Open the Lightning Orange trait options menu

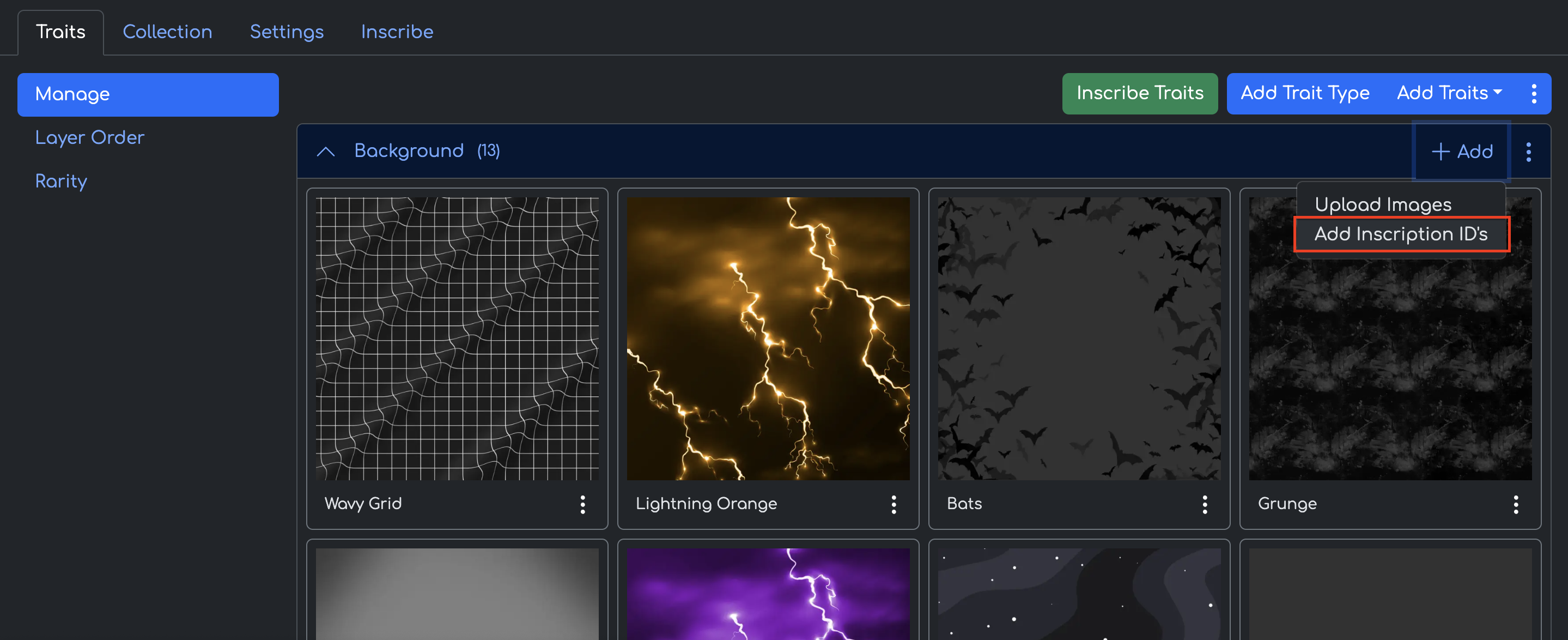894,504
